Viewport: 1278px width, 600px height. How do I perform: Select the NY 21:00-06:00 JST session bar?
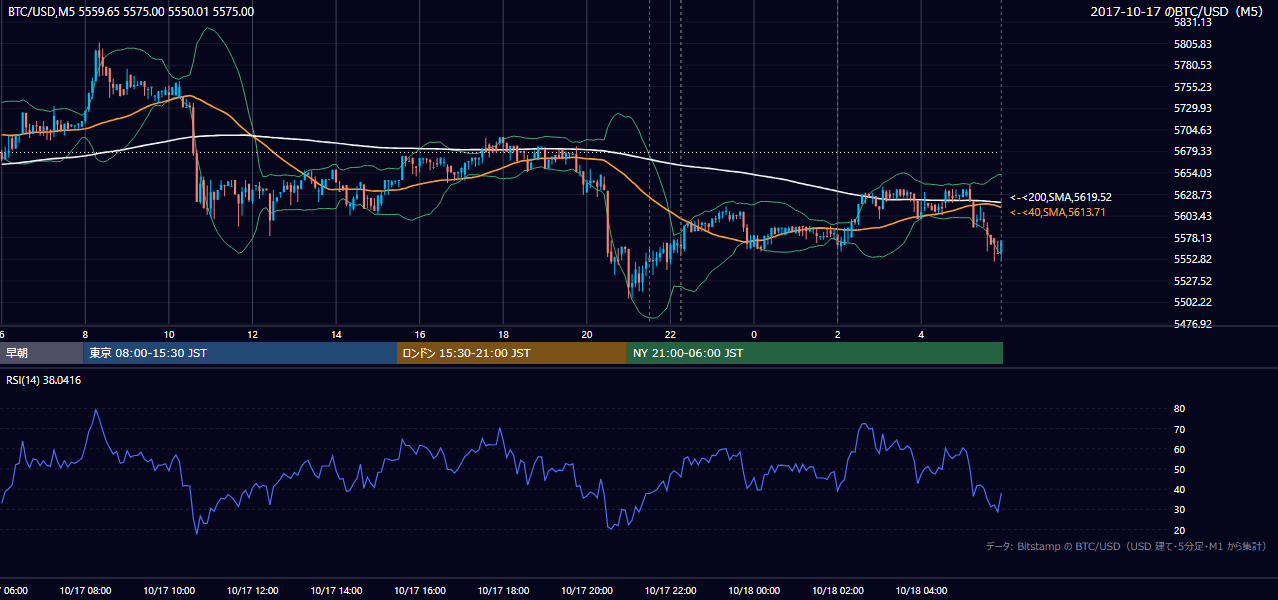pyautogui.click(x=815, y=353)
